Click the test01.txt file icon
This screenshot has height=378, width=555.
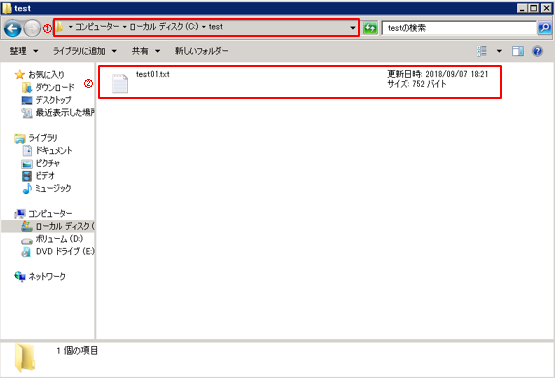[x=120, y=84]
